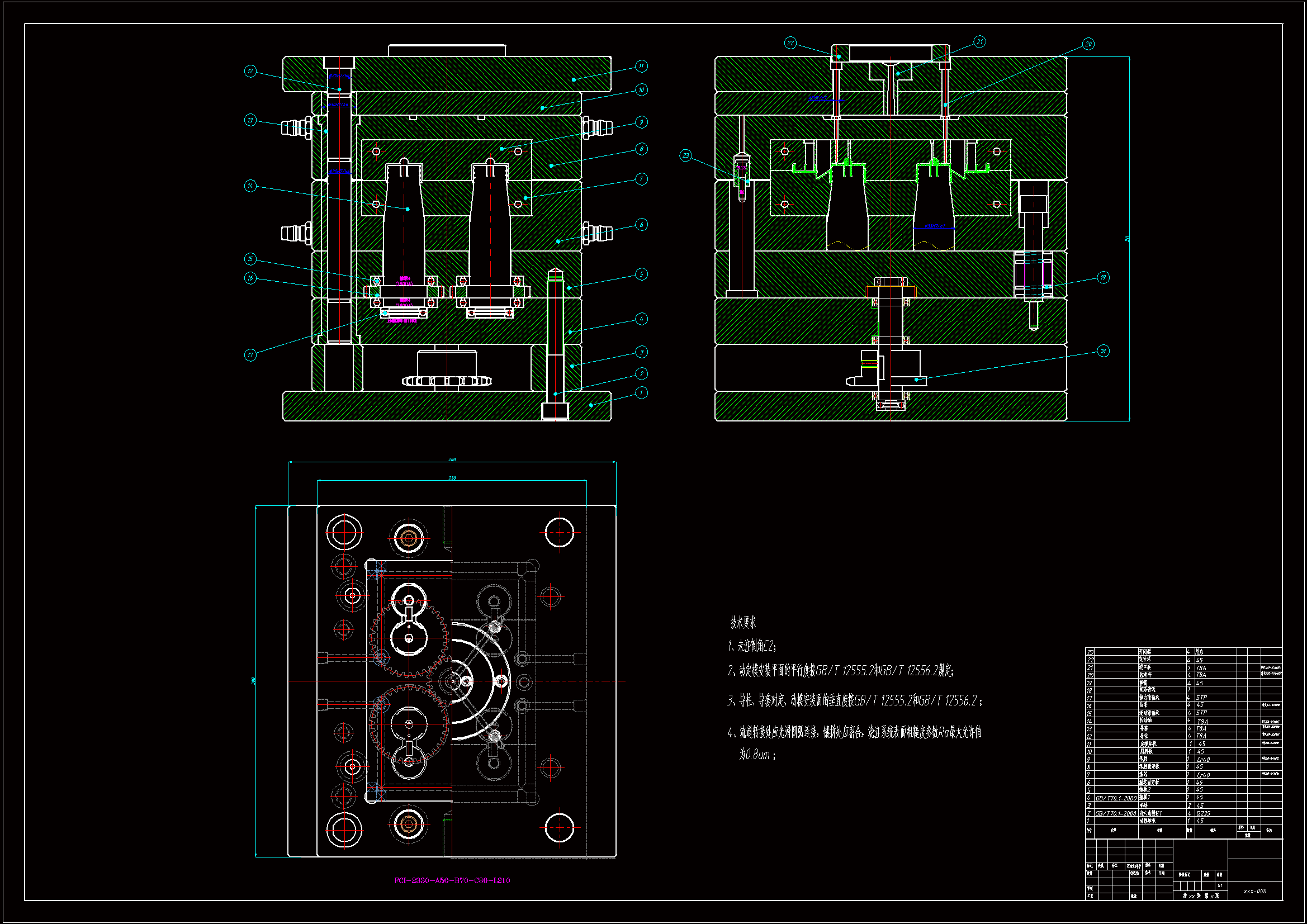Image resolution: width=1307 pixels, height=924 pixels.
Task: Select parts list row number 23
Action: 1090,652
